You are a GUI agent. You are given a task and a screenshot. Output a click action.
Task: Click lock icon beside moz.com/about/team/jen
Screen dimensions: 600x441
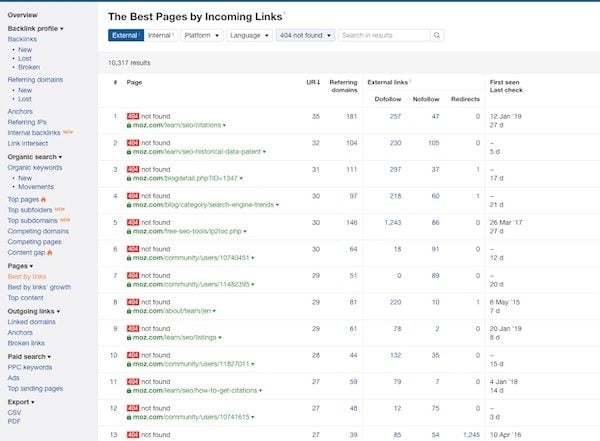130,309
